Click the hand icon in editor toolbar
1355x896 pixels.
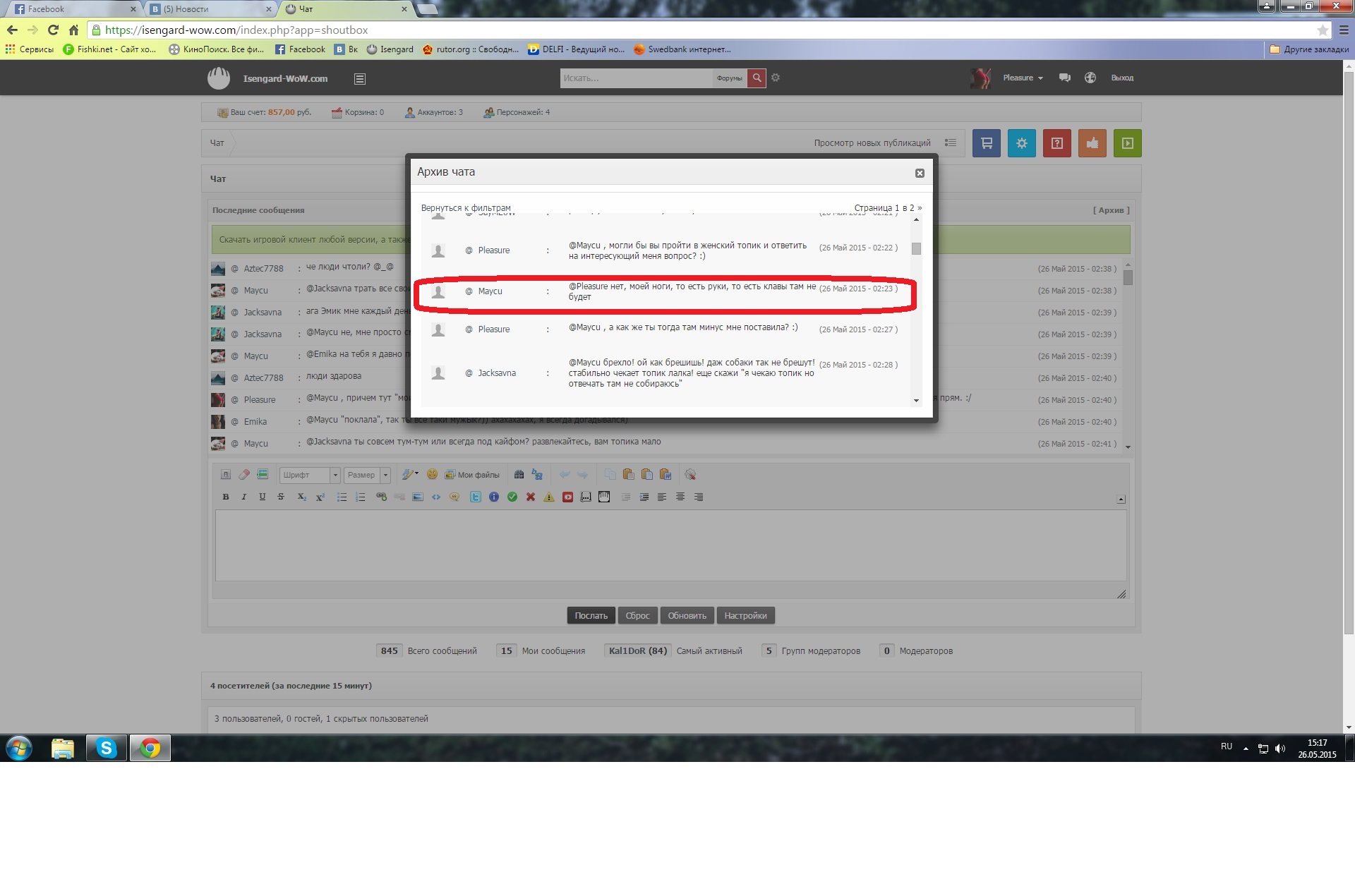[604, 497]
